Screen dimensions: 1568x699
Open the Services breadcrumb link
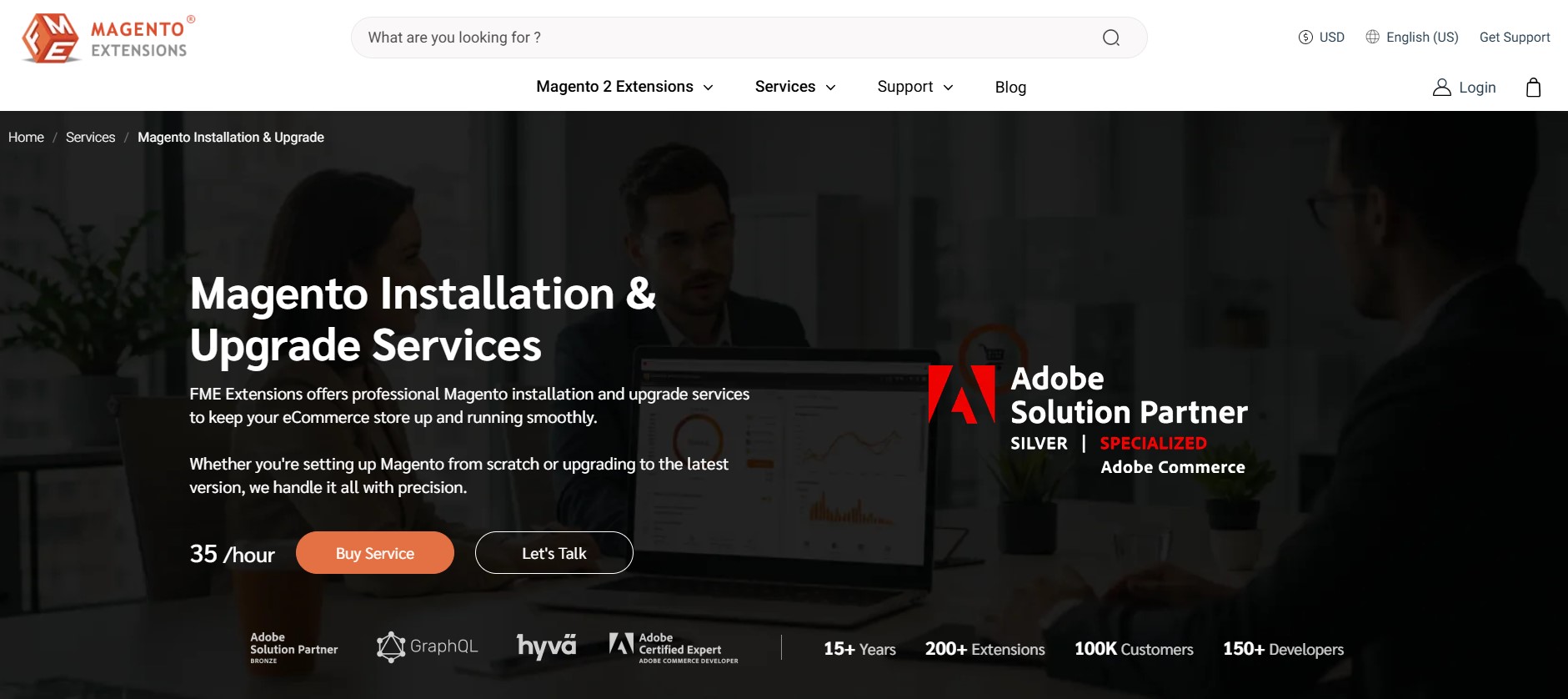(90, 138)
